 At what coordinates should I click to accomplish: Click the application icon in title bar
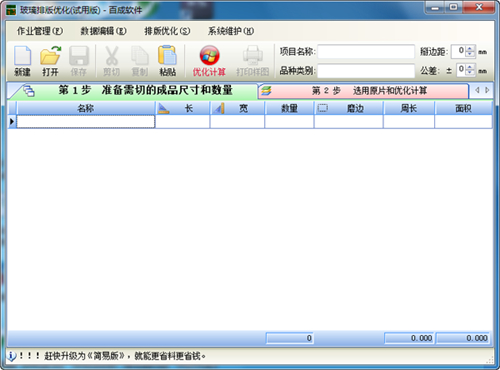coord(11,10)
